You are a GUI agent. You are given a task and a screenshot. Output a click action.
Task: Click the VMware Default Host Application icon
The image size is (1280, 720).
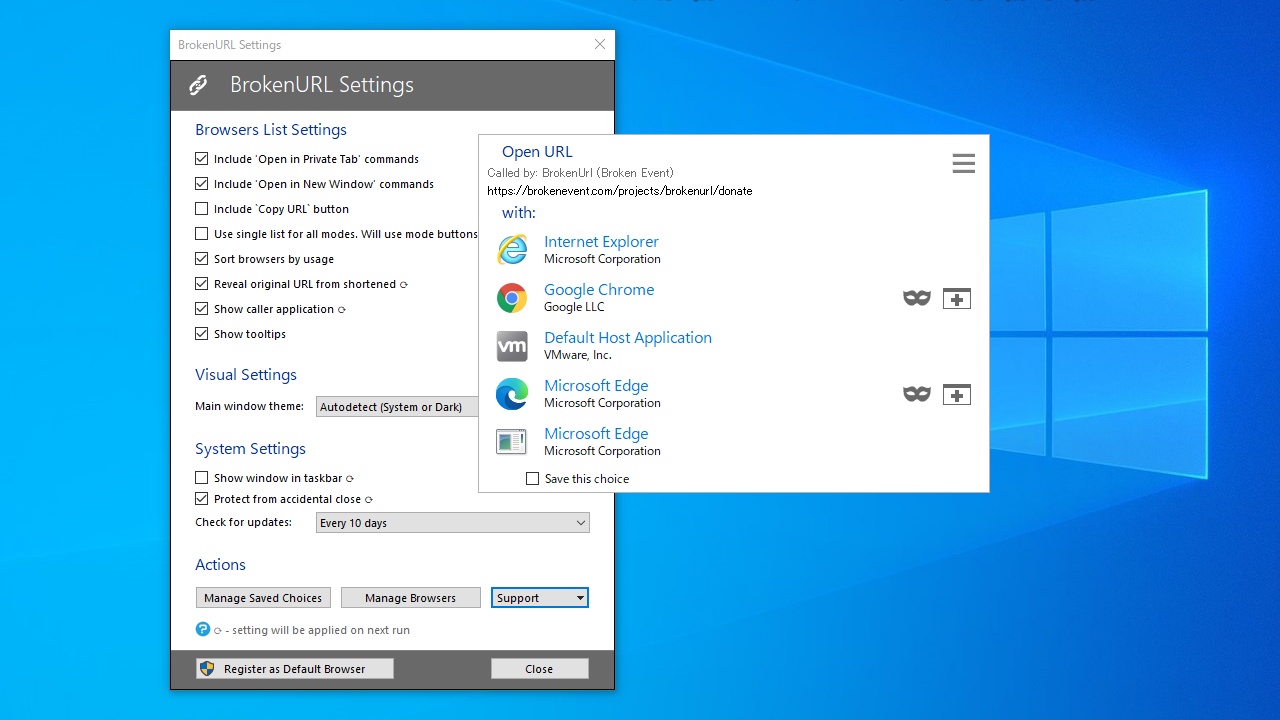[512, 346]
